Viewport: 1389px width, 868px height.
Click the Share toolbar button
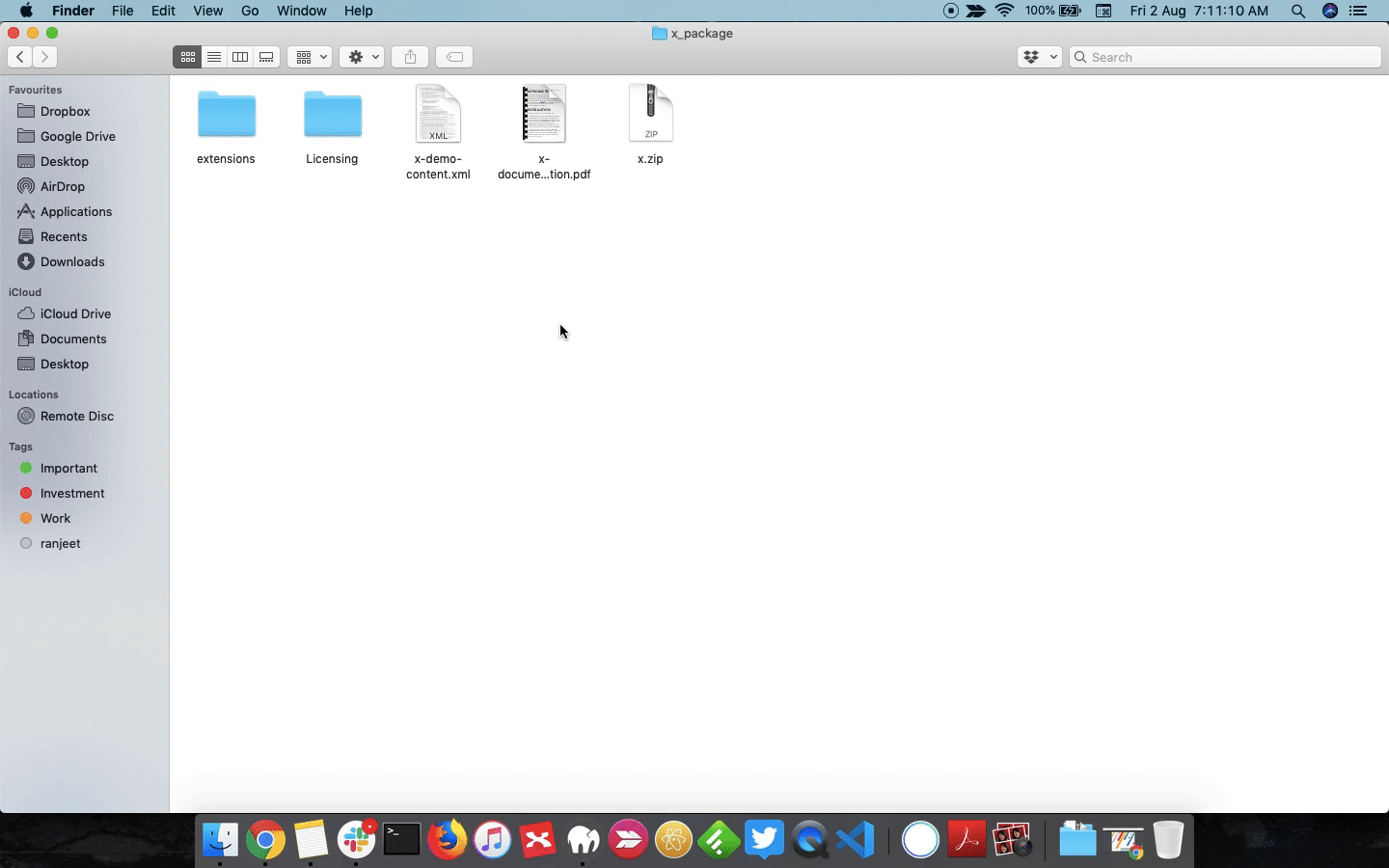point(410,57)
